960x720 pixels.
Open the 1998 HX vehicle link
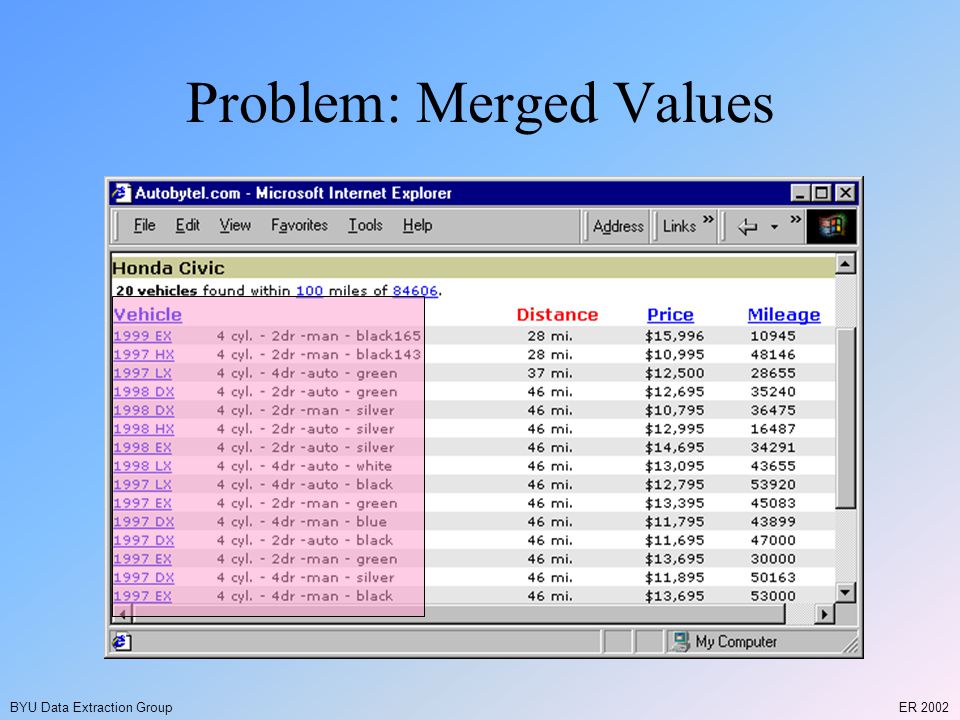click(x=144, y=429)
